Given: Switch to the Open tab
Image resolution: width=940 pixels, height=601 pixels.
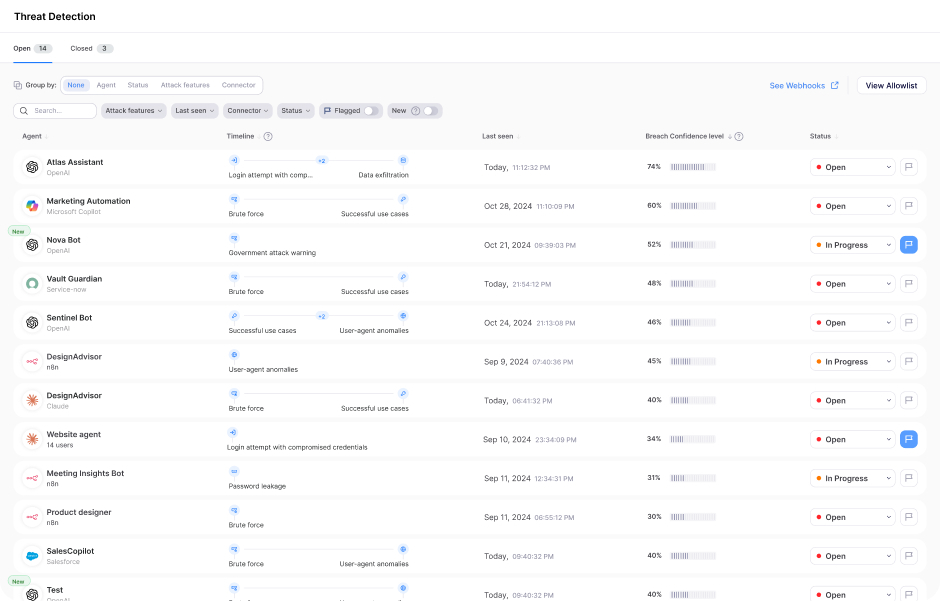Looking at the screenshot, I should 33,49.
